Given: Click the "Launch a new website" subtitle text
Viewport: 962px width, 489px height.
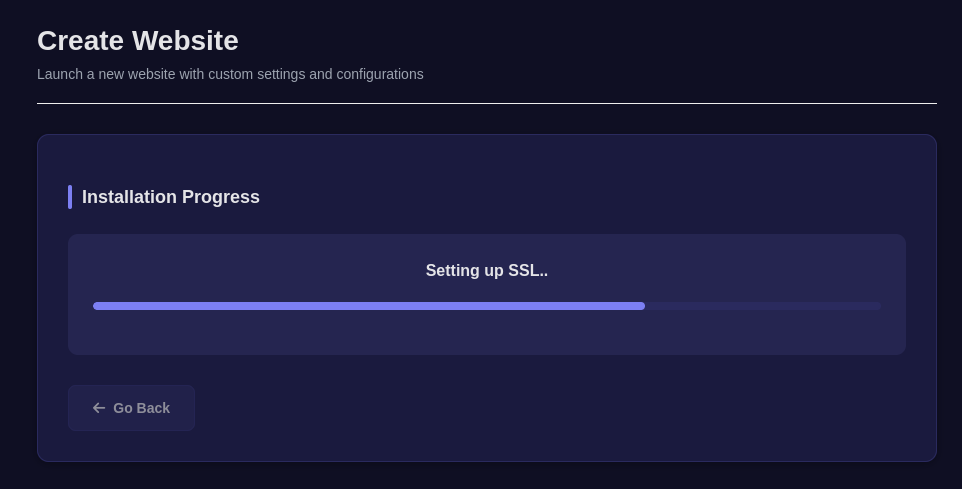Looking at the screenshot, I should (230, 74).
